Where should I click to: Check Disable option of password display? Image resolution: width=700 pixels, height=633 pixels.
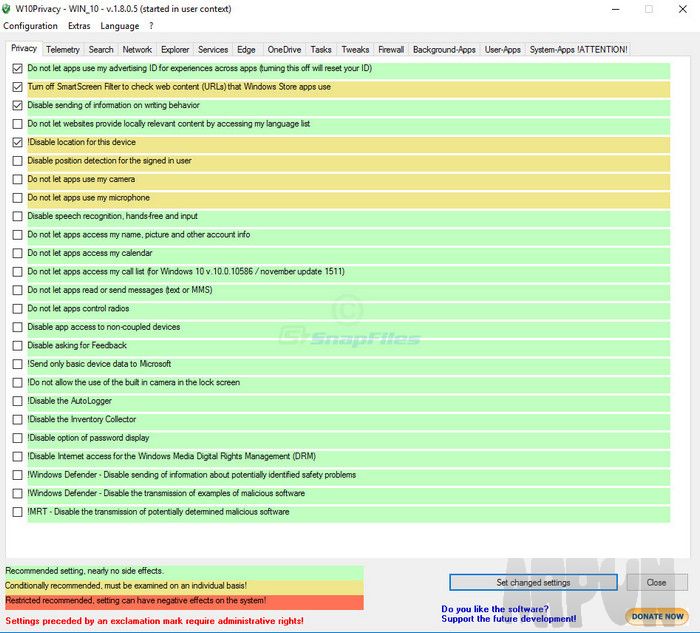[x=17, y=438]
